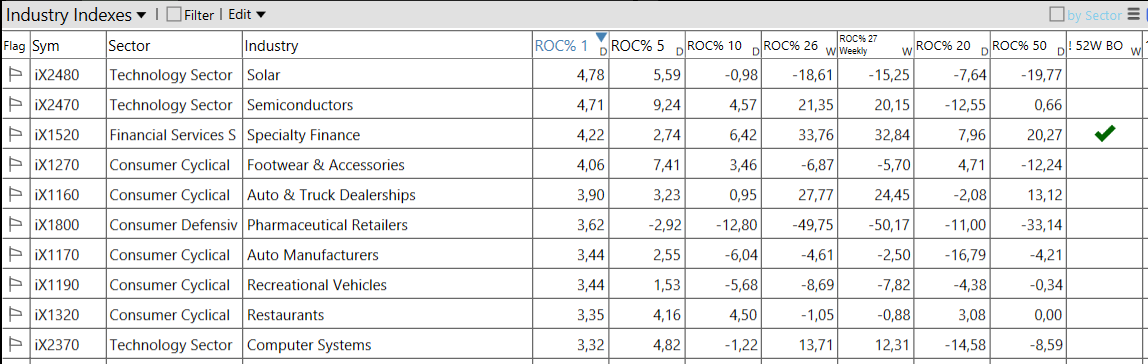
Task: Flag the iX1320 Restaurants row
Action: tap(14, 315)
